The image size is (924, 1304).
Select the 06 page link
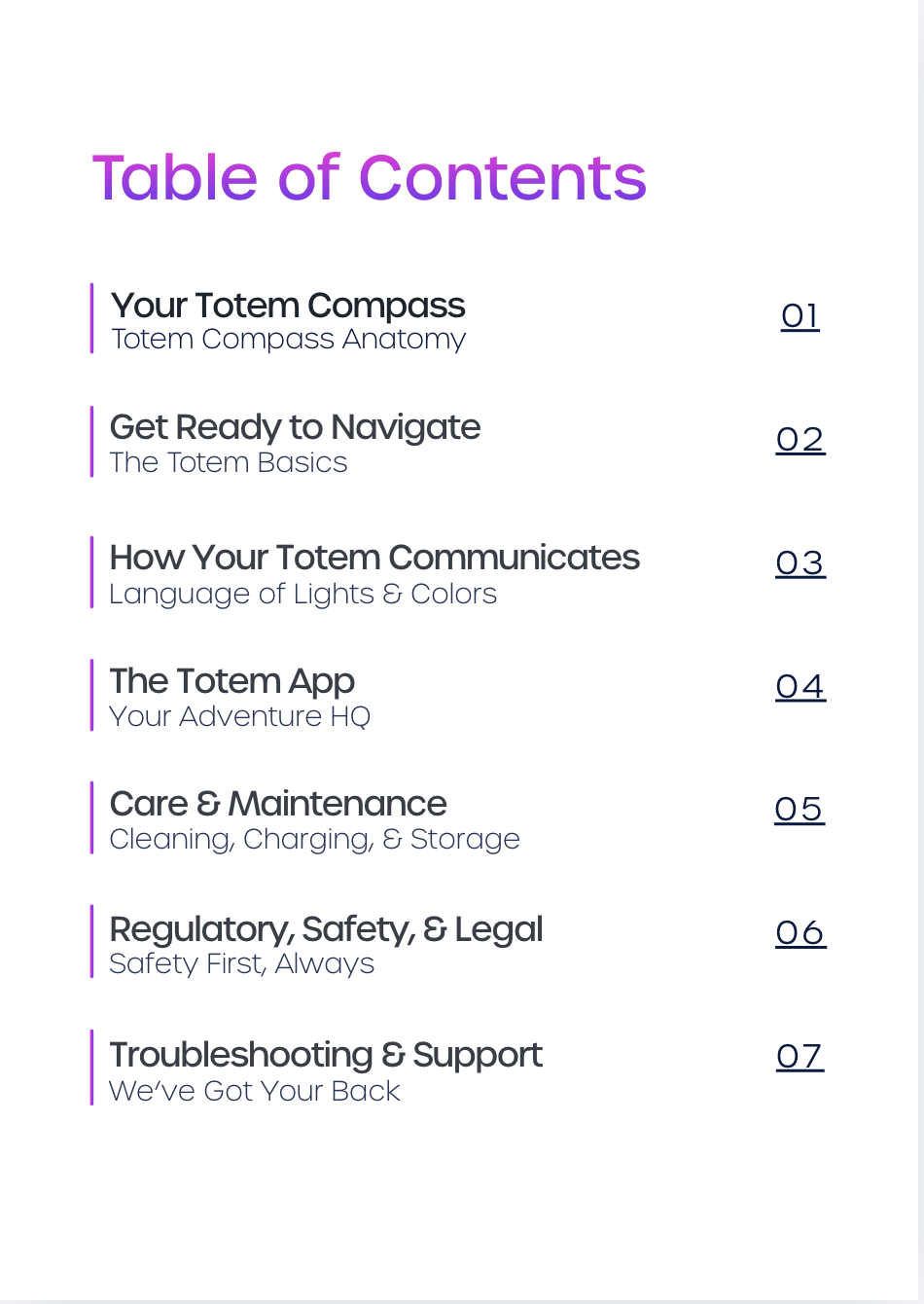[800, 933]
